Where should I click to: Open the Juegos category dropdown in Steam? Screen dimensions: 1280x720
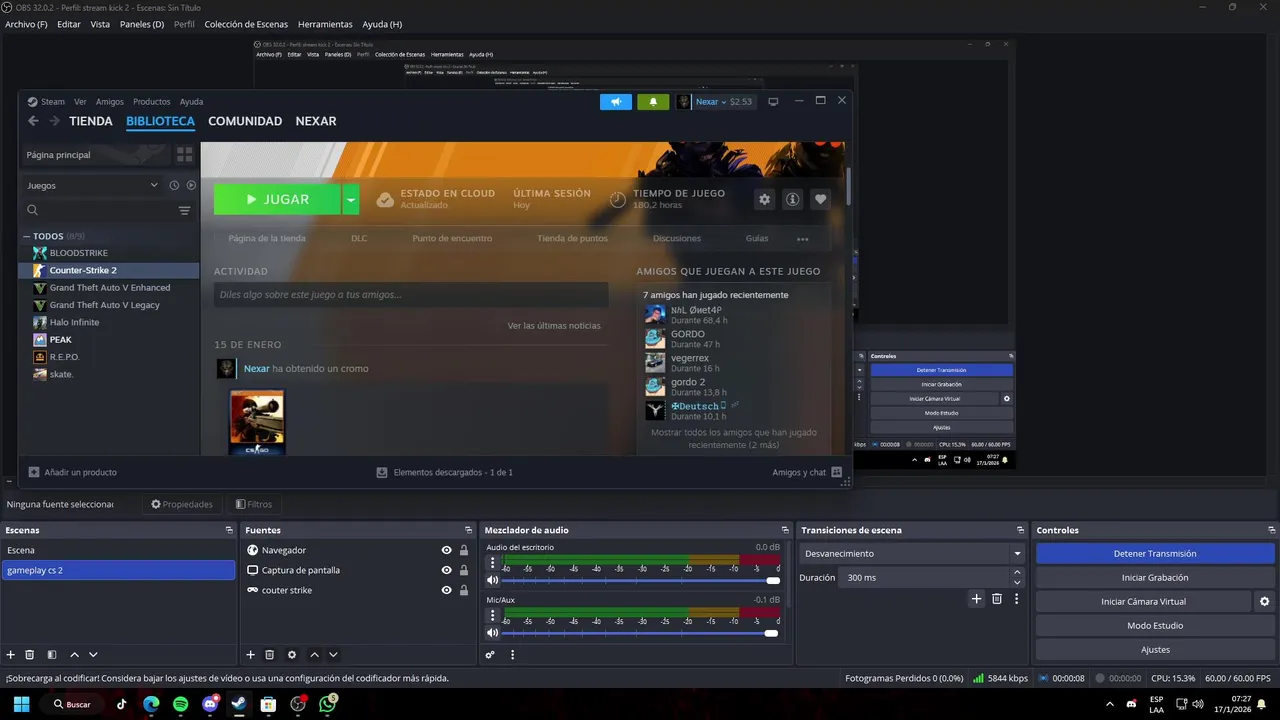[92, 185]
